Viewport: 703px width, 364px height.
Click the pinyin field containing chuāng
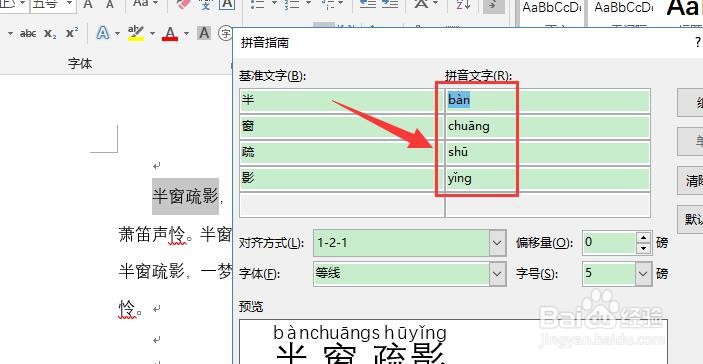coord(547,126)
